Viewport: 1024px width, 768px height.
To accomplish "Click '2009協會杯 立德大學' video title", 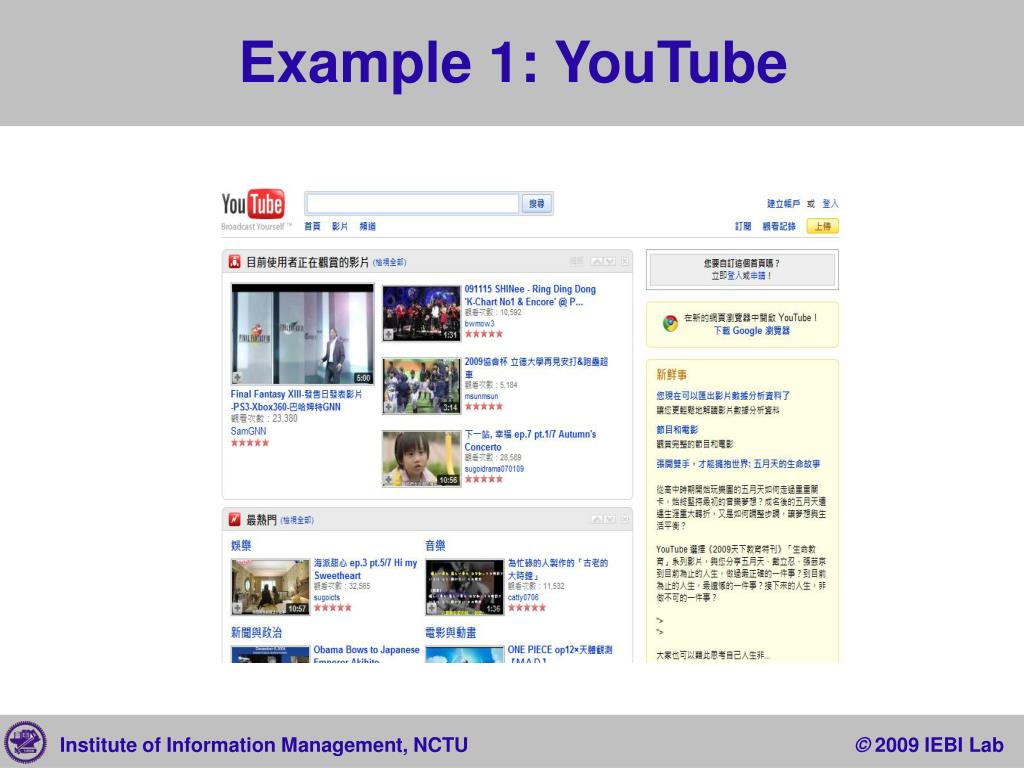I will click(x=536, y=368).
